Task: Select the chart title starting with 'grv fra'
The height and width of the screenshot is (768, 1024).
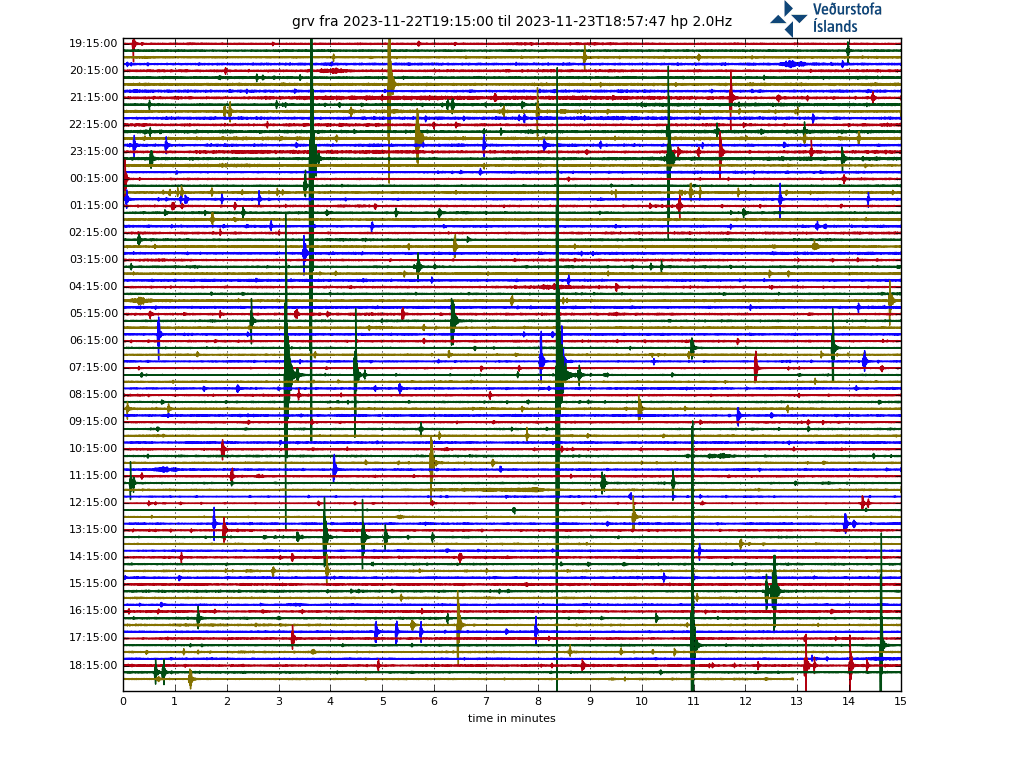Action: 511,21
